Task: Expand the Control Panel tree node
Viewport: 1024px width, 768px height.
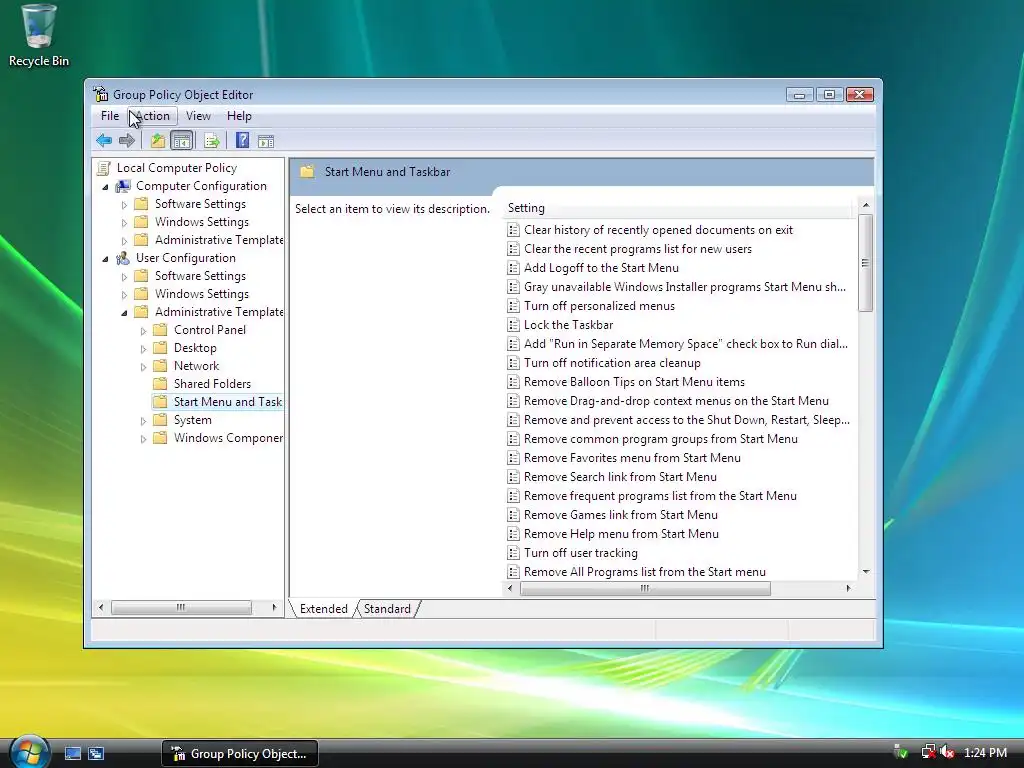Action: (143, 331)
